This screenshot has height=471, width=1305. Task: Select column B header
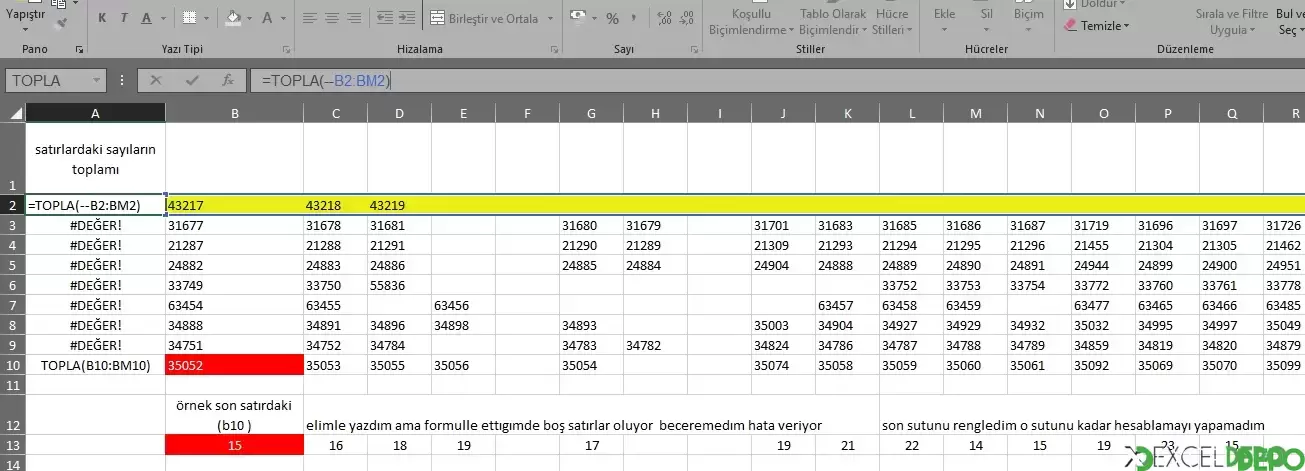[x=234, y=113]
